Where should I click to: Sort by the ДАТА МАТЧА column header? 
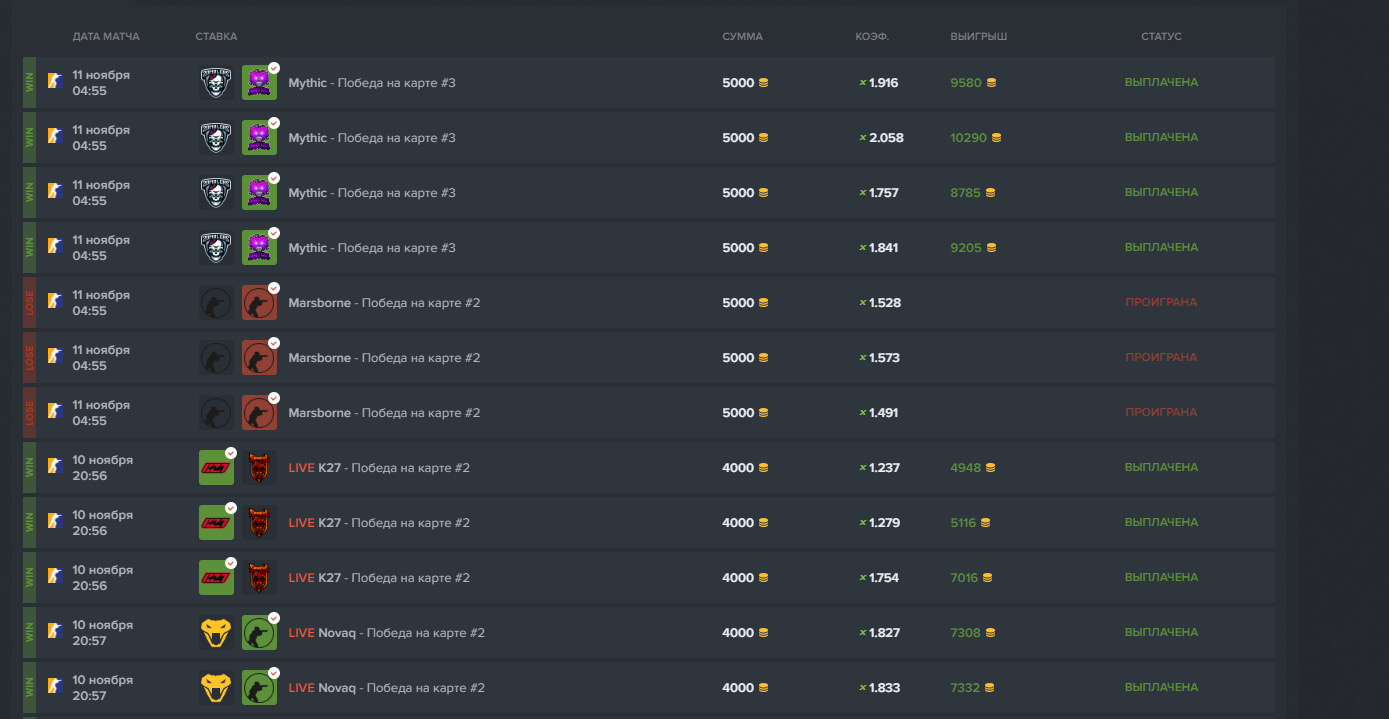(106, 37)
